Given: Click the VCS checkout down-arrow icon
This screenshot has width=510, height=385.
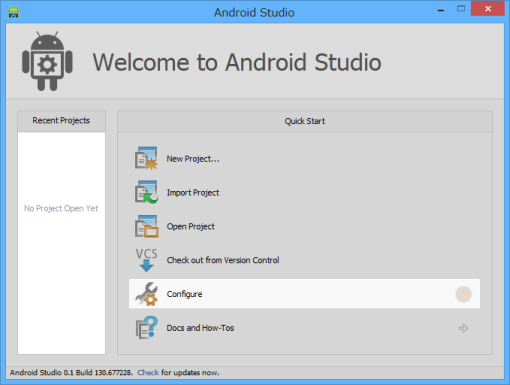Looking at the screenshot, I should (x=146, y=260).
